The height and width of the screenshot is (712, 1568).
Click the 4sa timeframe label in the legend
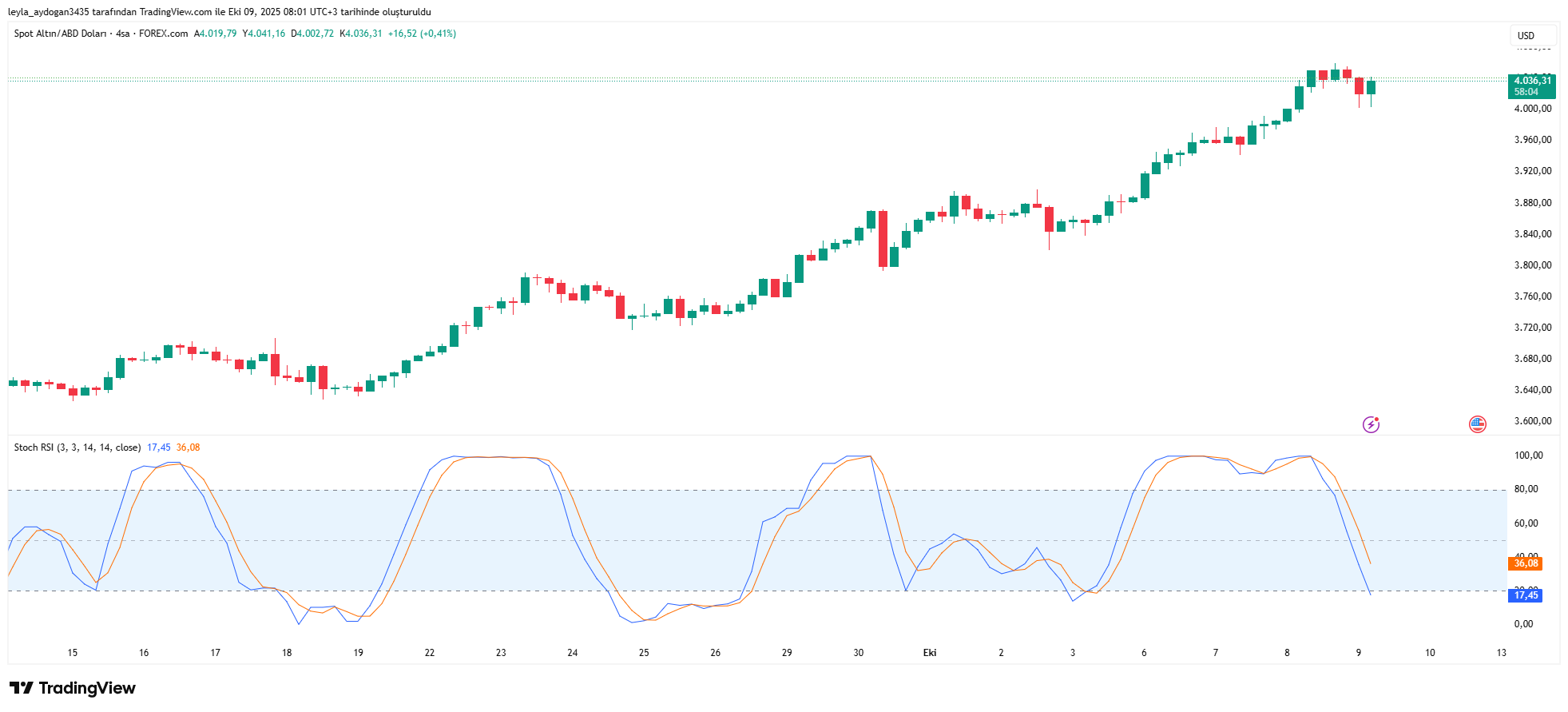coord(122,34)
